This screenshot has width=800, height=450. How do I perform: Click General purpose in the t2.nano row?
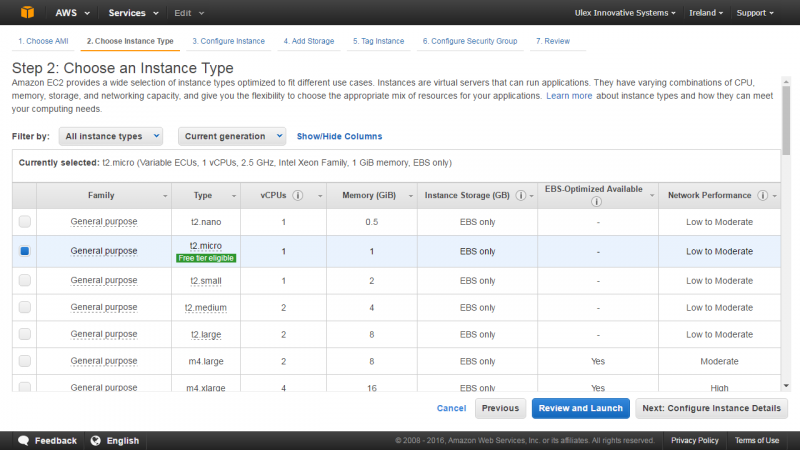coord(104,221)
